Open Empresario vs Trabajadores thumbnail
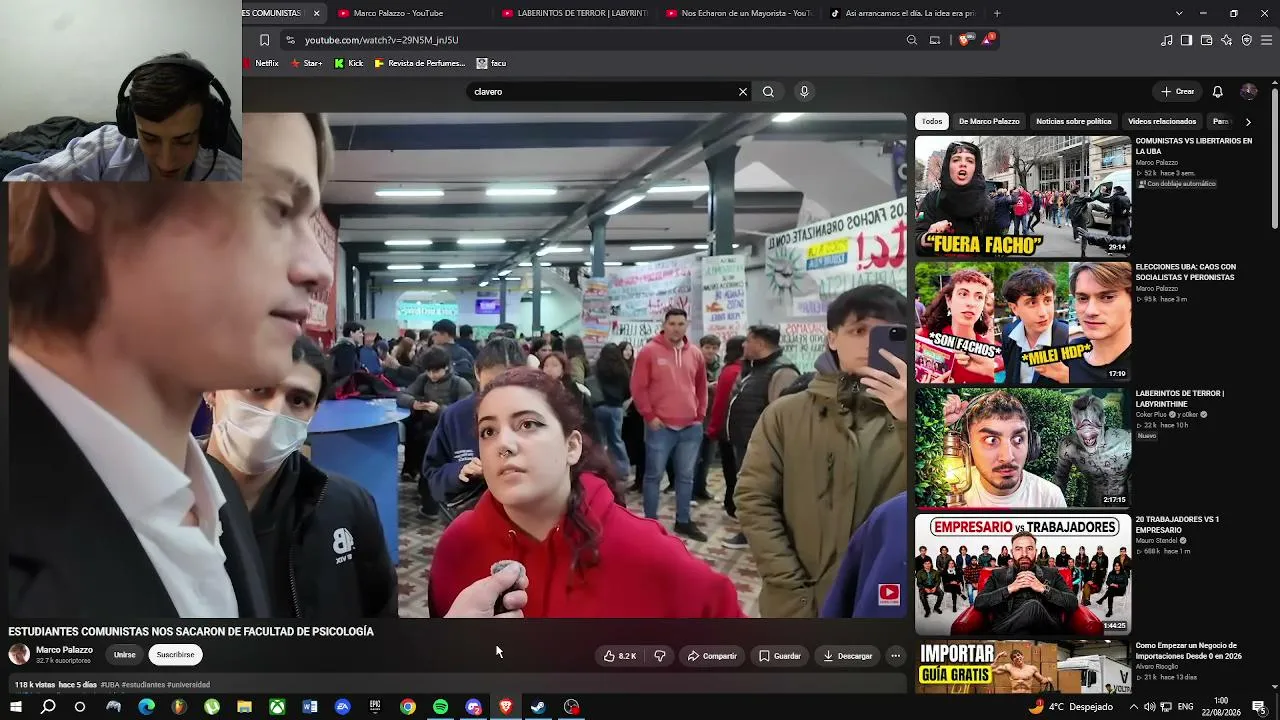This screenshot has height=720, width=1280. coord(1023,574)
